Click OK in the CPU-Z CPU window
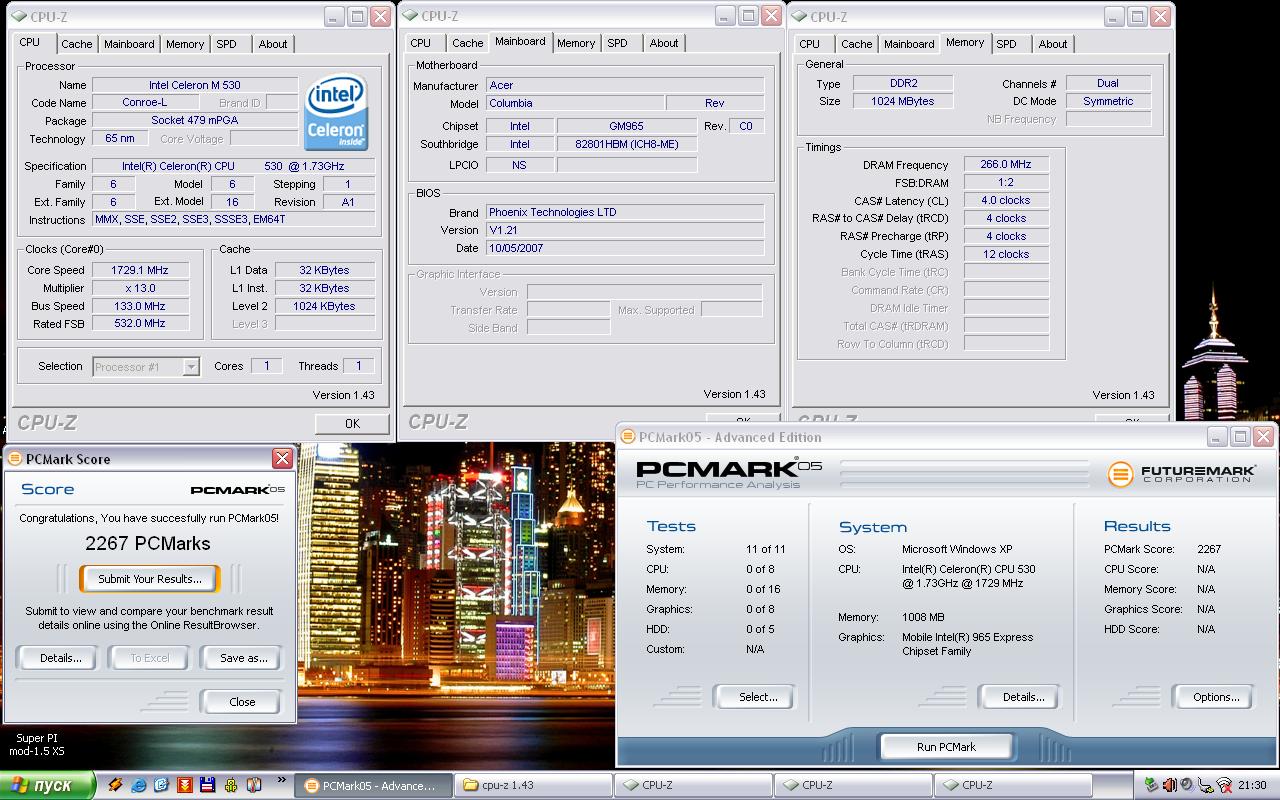 pos(352,424)
